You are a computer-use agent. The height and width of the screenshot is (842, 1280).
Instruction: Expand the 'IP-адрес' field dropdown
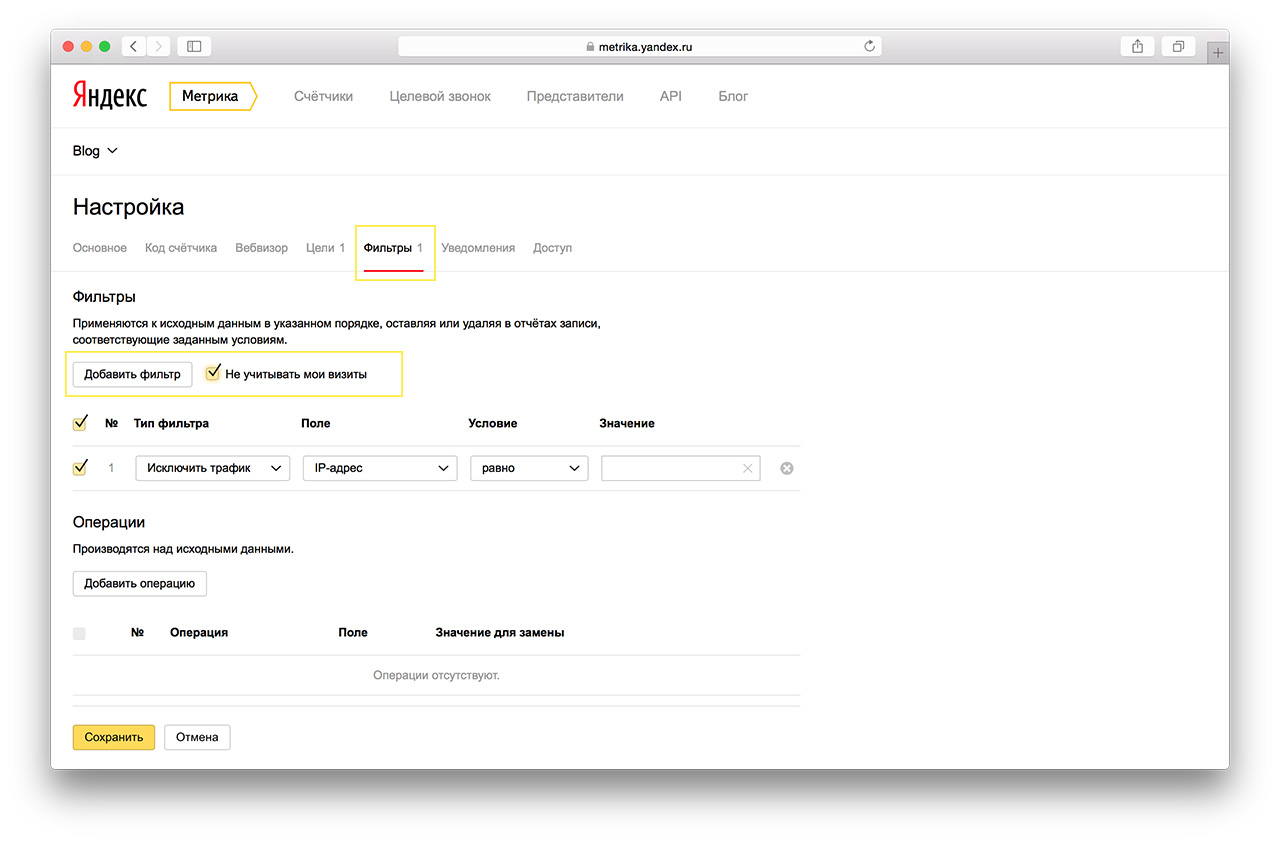379,468
